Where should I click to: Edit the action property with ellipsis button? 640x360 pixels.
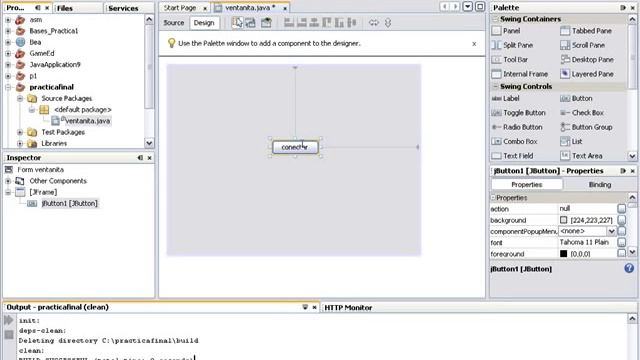[622, 209]
